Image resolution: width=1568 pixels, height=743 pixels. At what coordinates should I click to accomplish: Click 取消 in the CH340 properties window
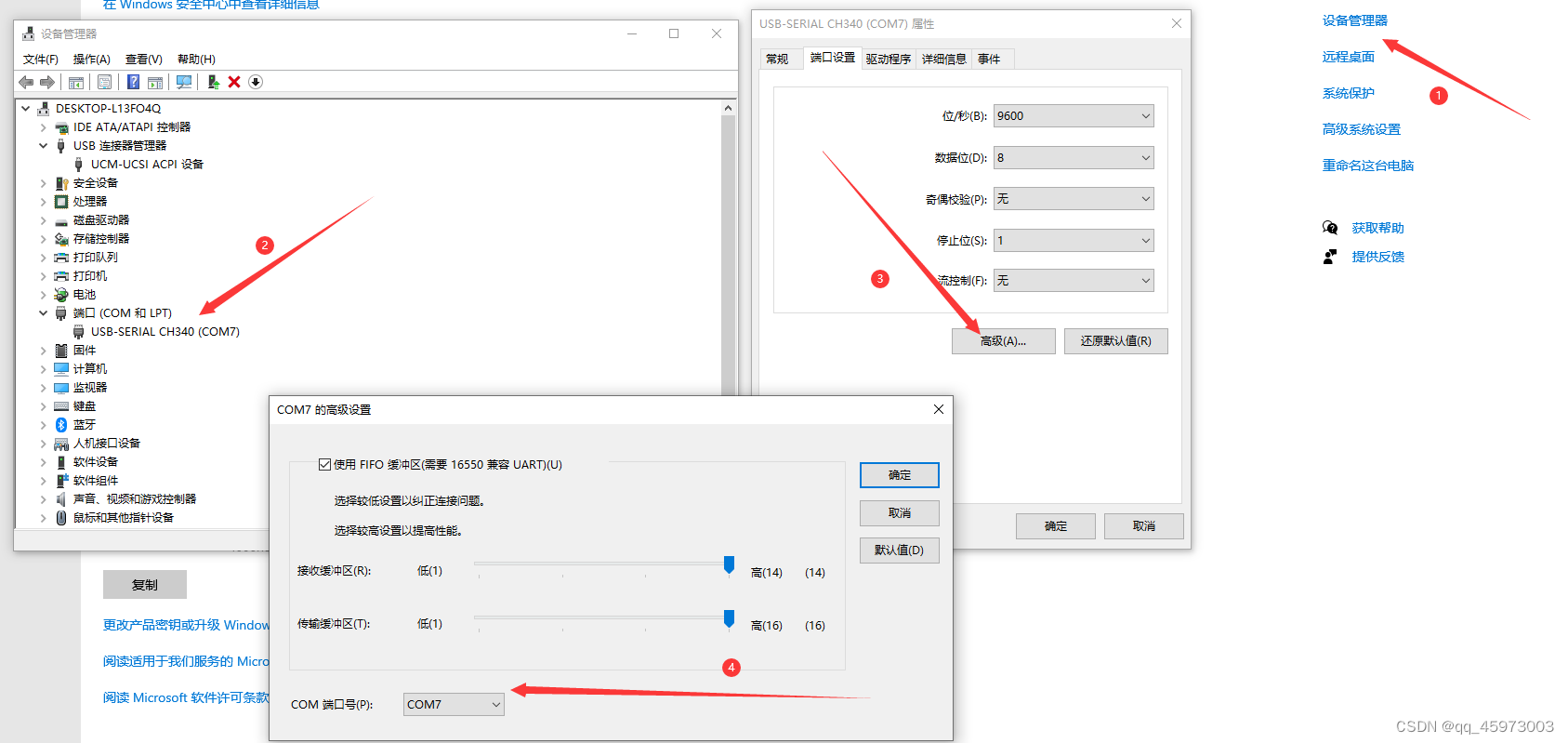(x=1144, y=526)
